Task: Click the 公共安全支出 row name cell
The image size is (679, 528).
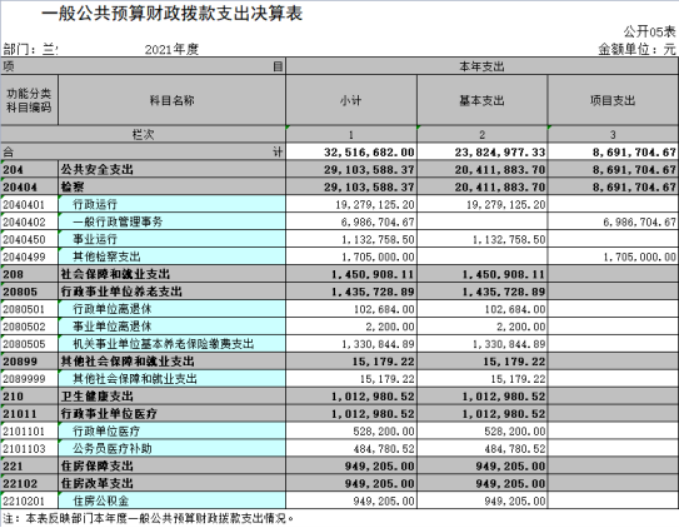Action: point(171,170)
